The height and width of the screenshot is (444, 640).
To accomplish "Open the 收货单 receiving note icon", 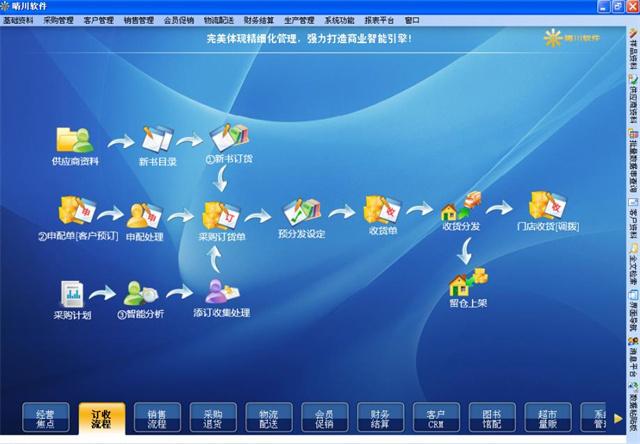I will (x=382, y=210).
